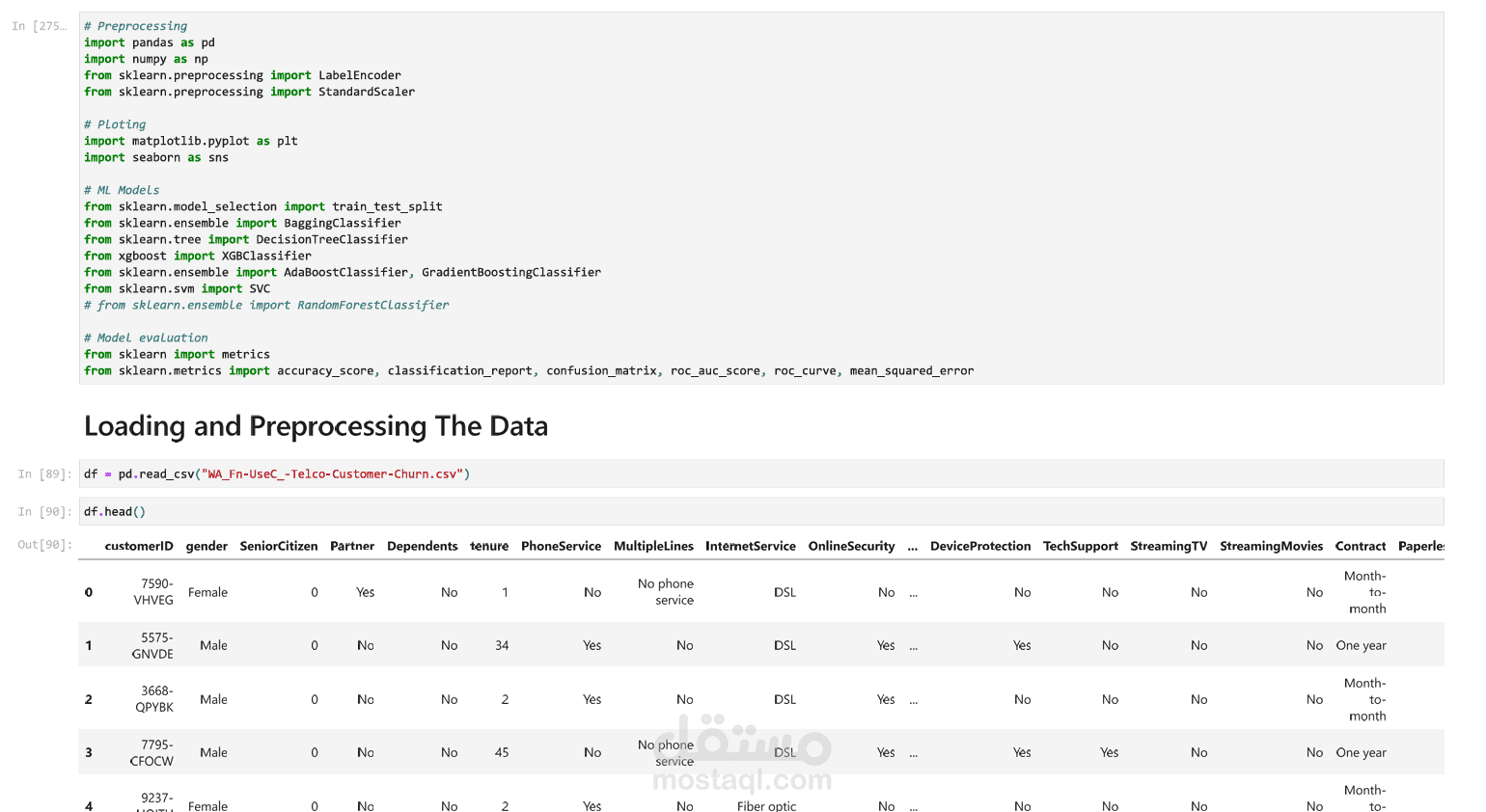
Task: Click the TechSupport column header
Action: [1081, 546]
